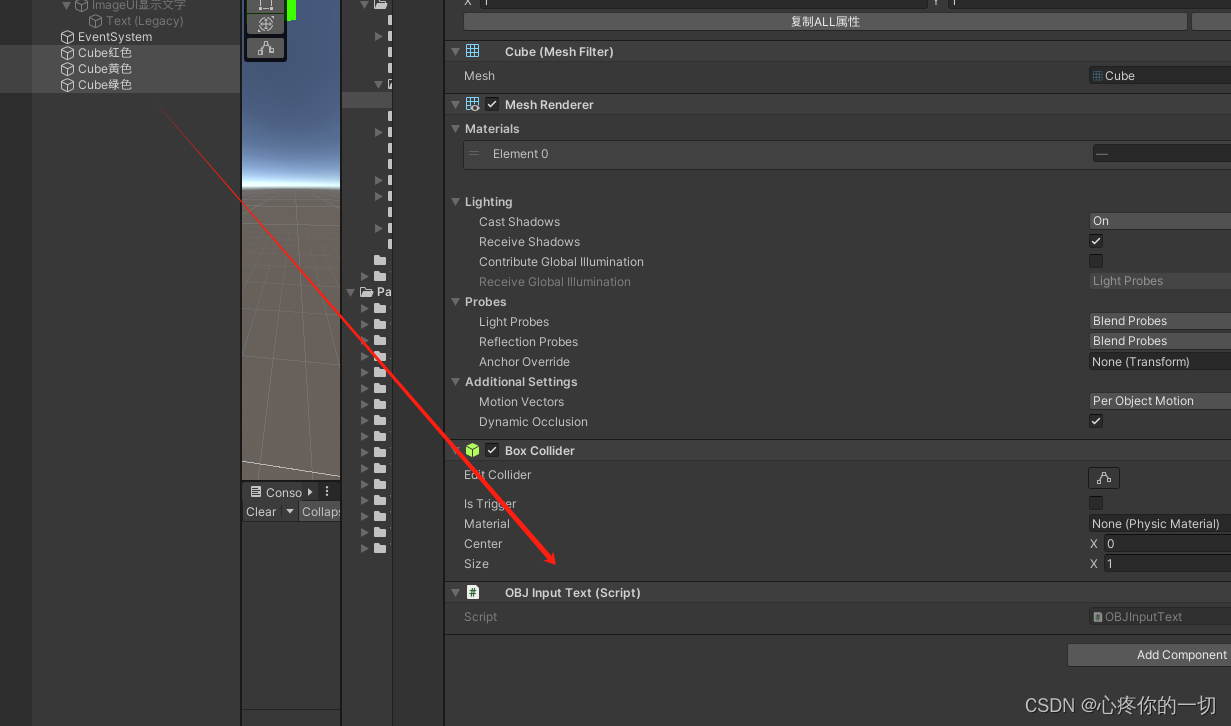Click the Element 0 reorder handle
The width and height of the screenshot is (1231, 726).
click(x=474, y=154)
